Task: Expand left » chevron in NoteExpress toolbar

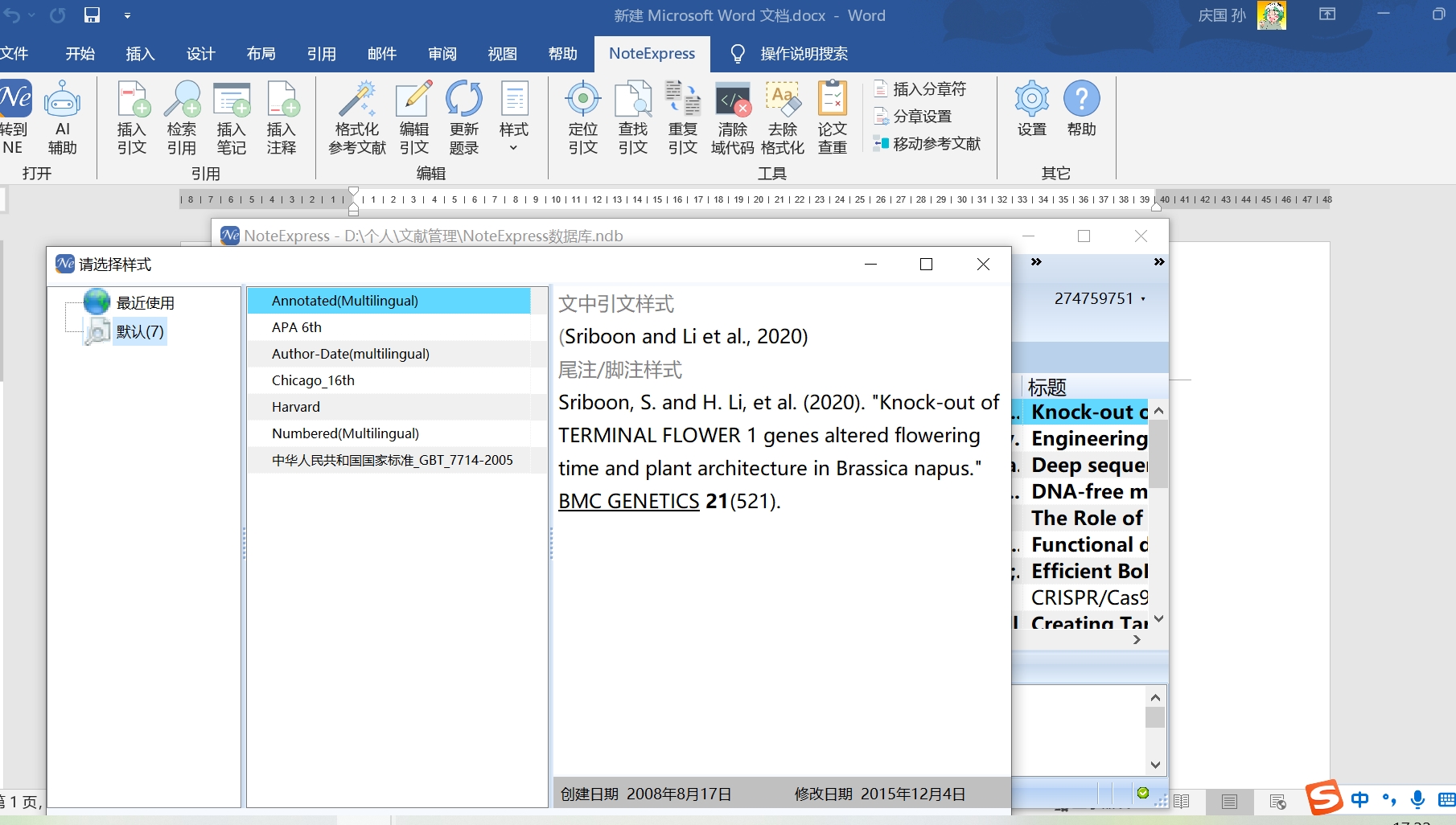Action: click(1036, 262)
